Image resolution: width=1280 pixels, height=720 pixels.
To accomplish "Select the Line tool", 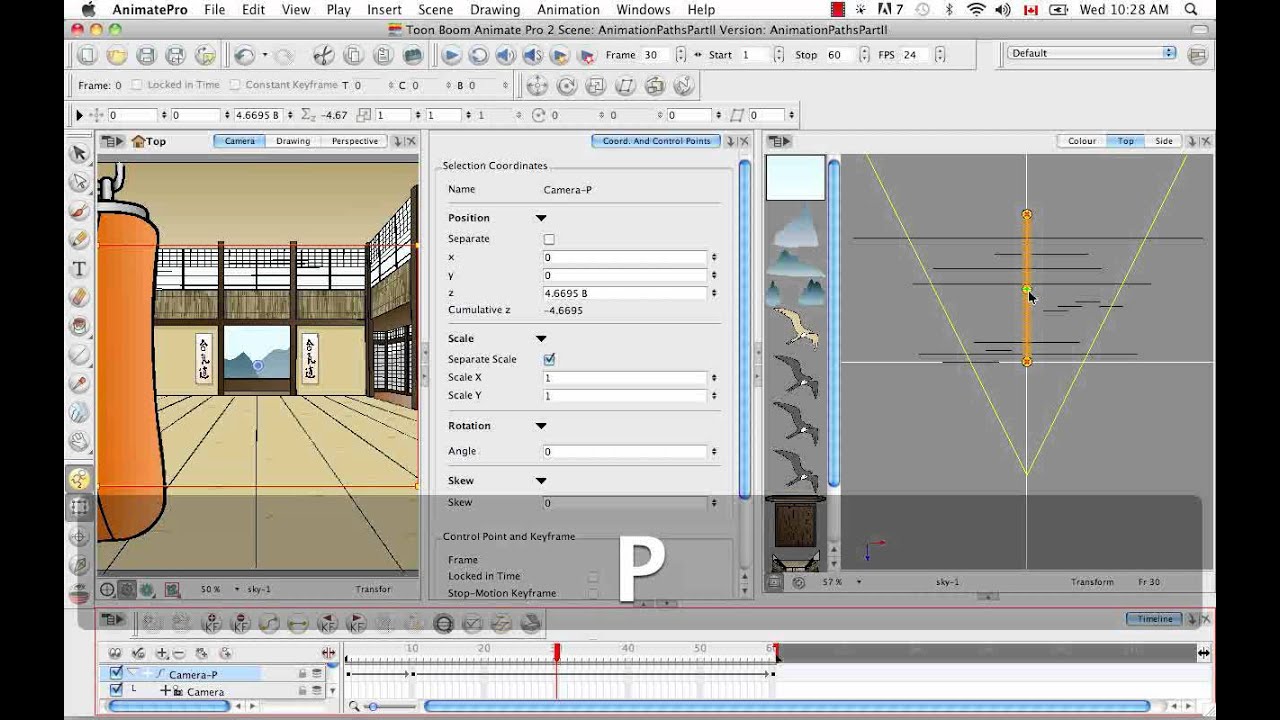I will pyautogui.click(x=79, y=355).
